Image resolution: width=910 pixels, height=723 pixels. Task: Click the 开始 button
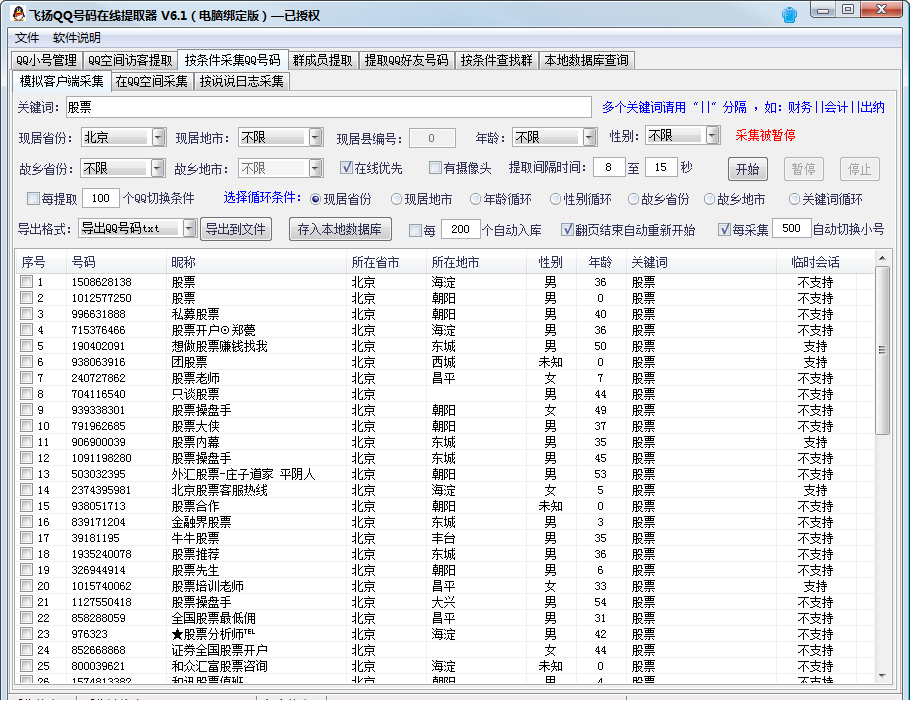tap(748, 169)
